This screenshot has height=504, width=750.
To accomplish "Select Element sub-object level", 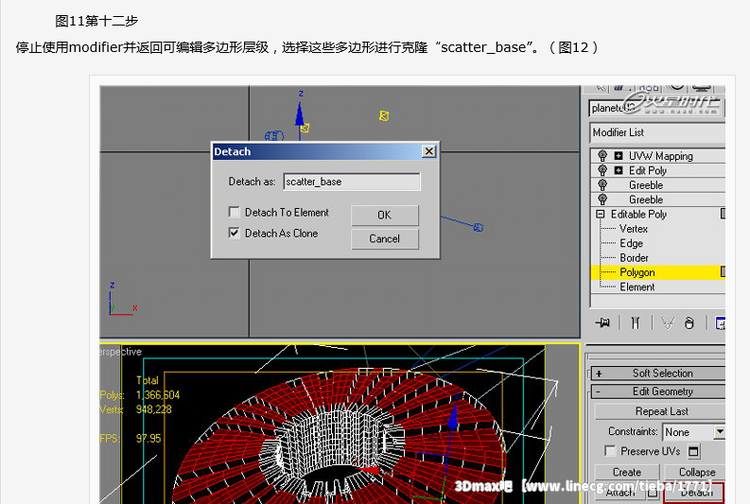I will tap(637, 287).
